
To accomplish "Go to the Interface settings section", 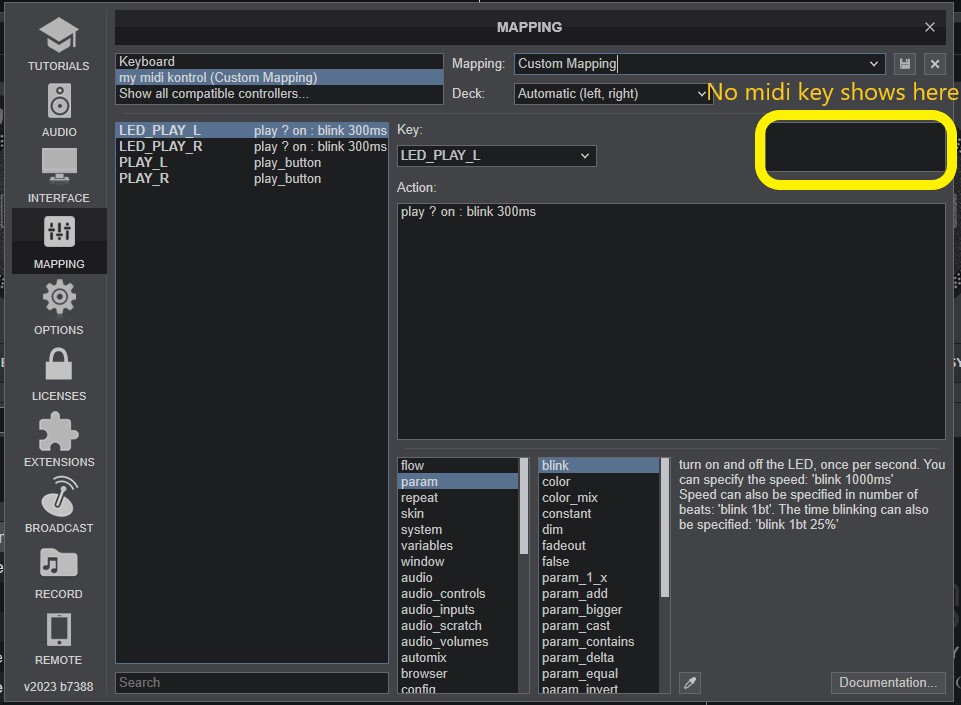I will [59, 176].
